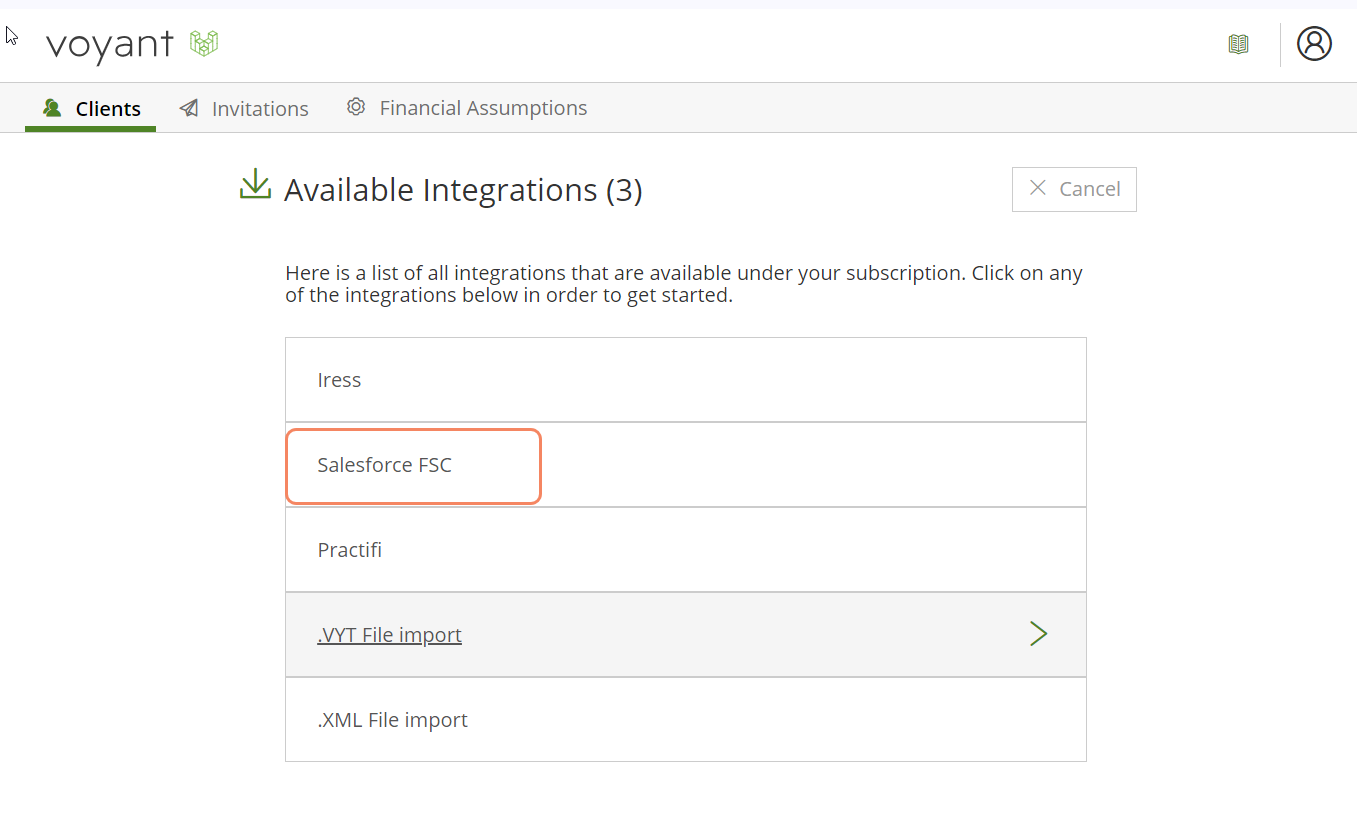Click the Invitations paper-plane icon

coord(189,108)
